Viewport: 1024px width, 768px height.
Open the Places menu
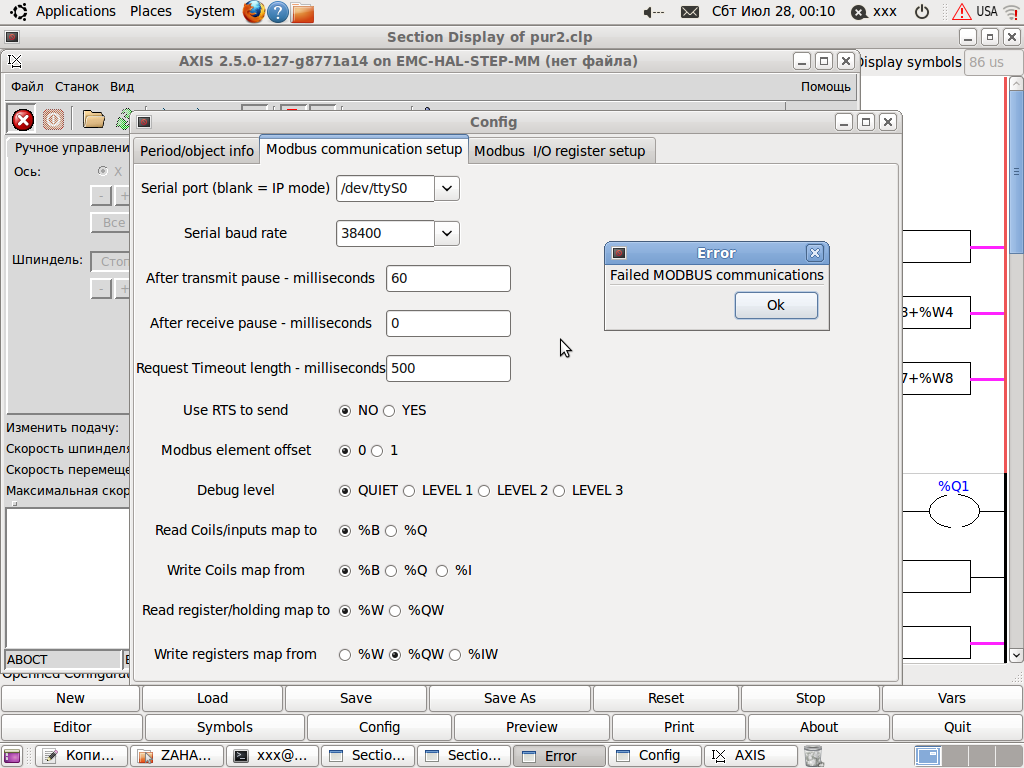(x=151, y=11)
